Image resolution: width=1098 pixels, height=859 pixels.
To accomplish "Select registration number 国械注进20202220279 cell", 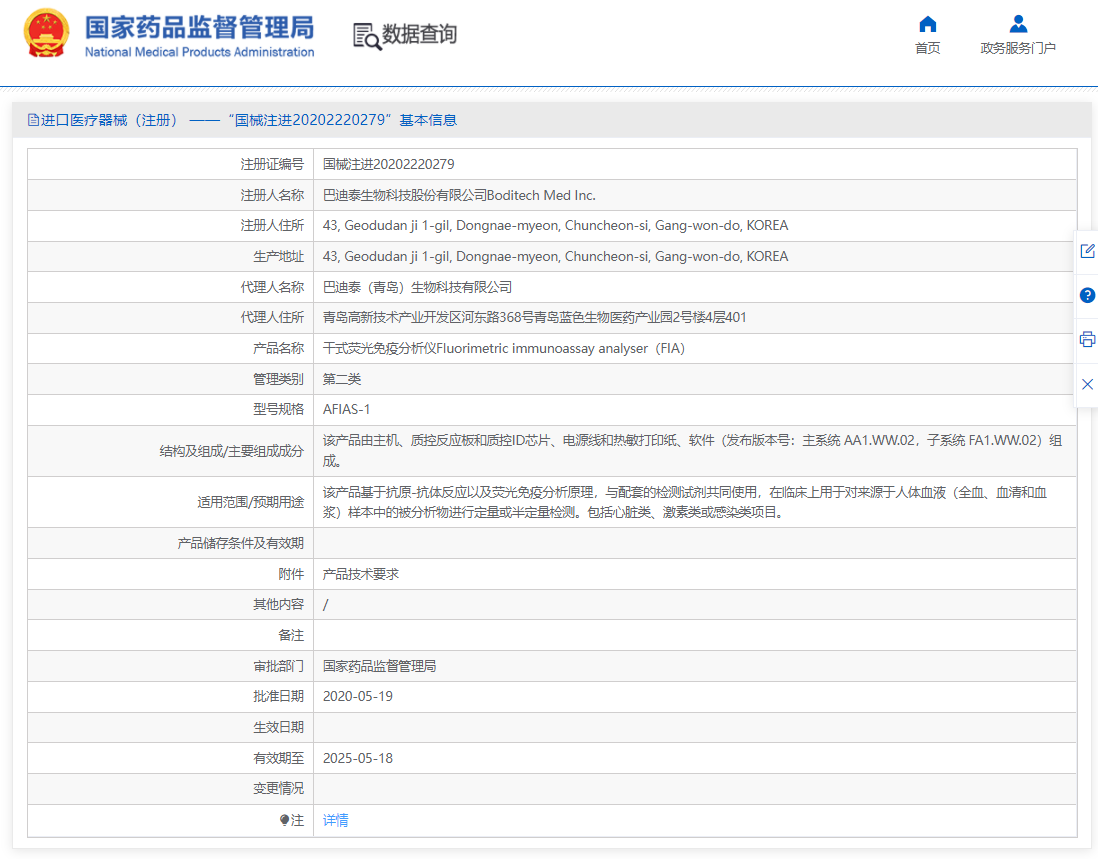I will 389,164.
